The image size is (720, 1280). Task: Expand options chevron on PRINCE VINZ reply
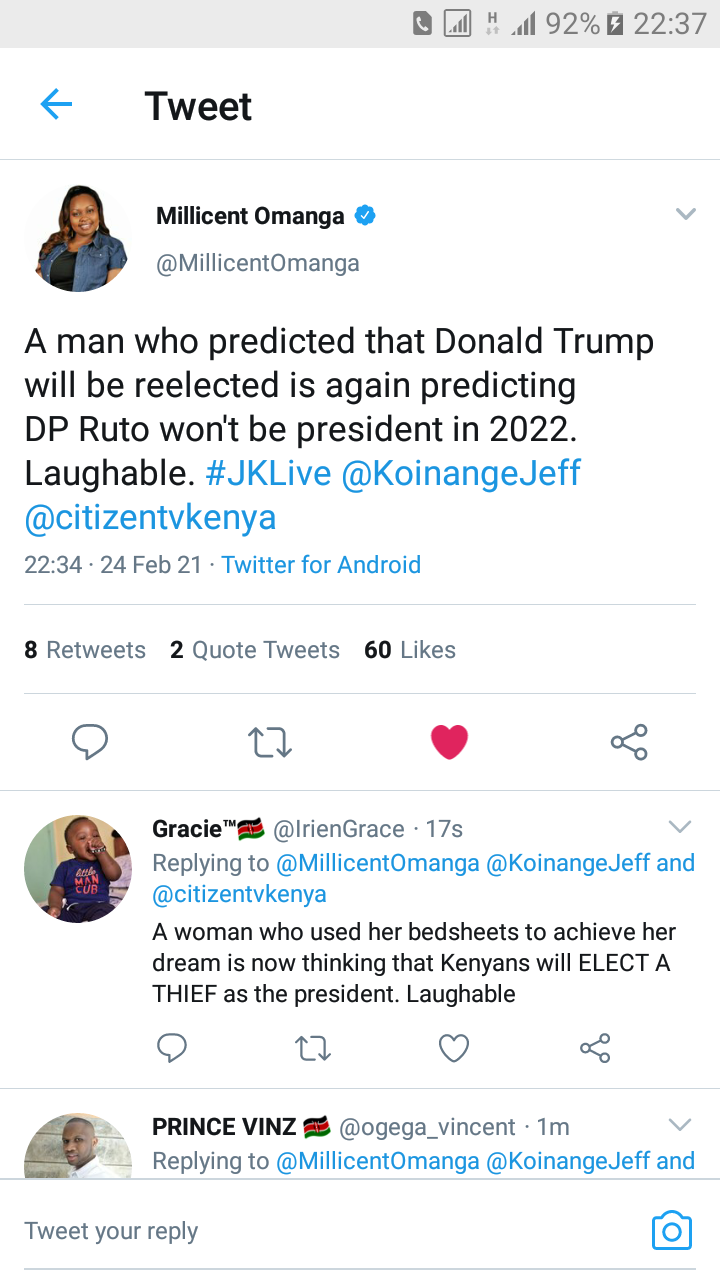(x=680, y=1124)
